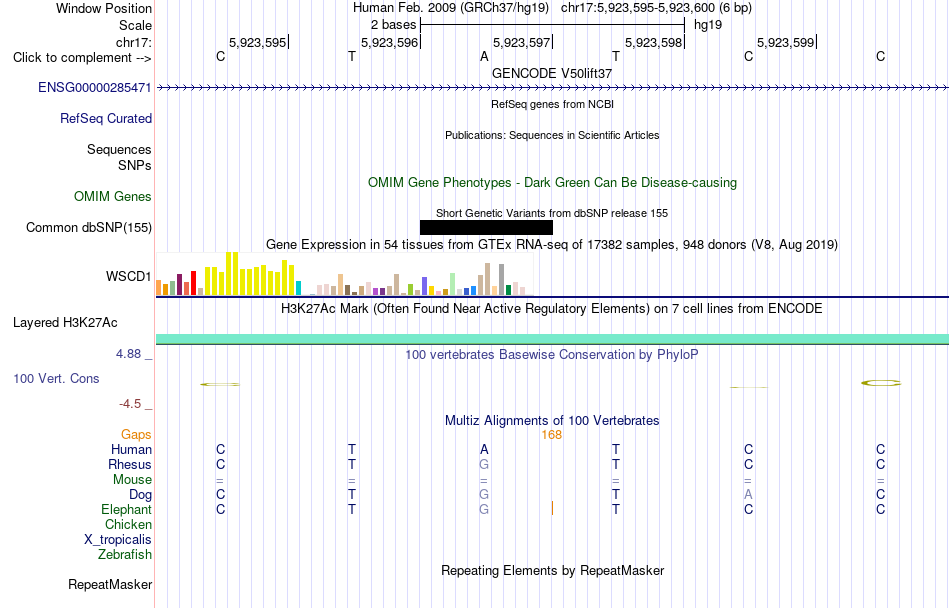Click the Dog species label
The width and height of the screenshot is (950, 608).
(141, 495)
